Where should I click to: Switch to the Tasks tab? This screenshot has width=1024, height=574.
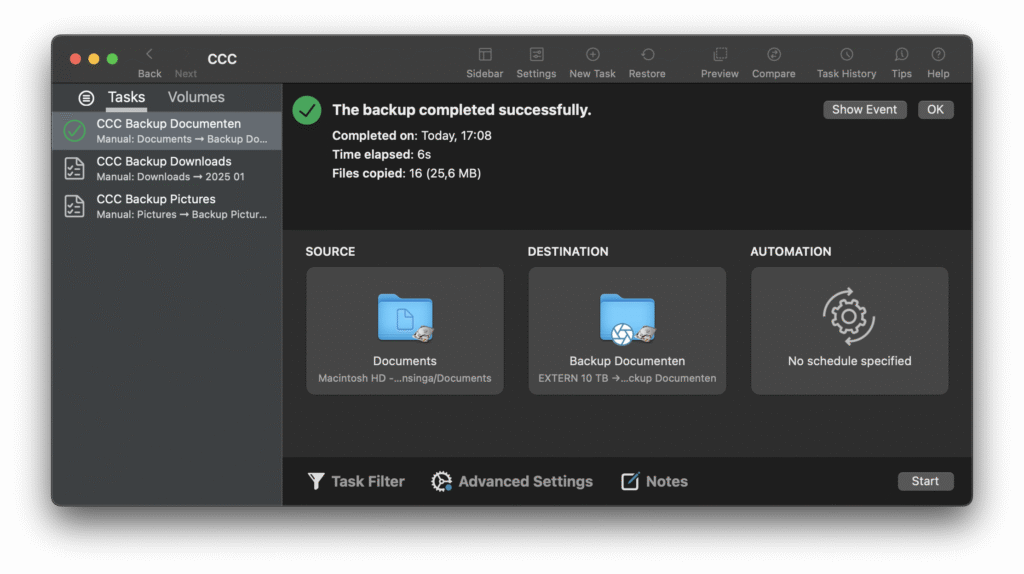[x=126, y=97]
